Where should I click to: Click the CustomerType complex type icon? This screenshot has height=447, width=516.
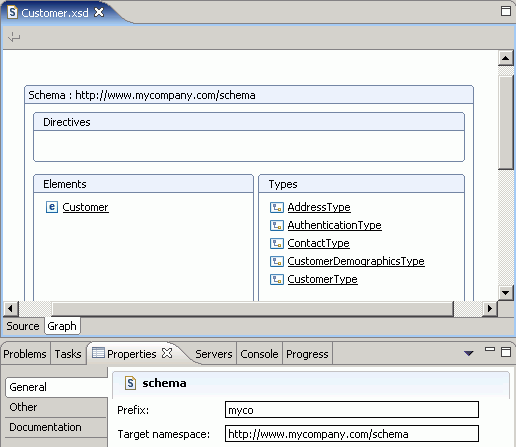tap(277, 279)
